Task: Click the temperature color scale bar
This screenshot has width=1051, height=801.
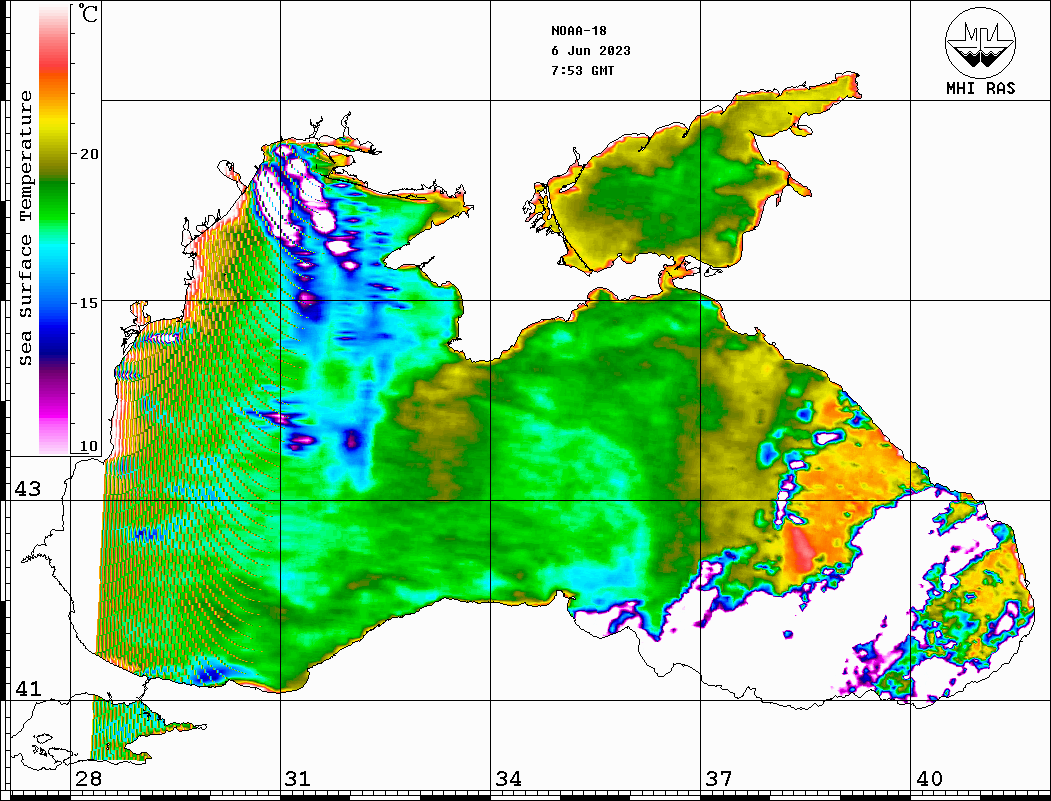Action: (54, 229)
